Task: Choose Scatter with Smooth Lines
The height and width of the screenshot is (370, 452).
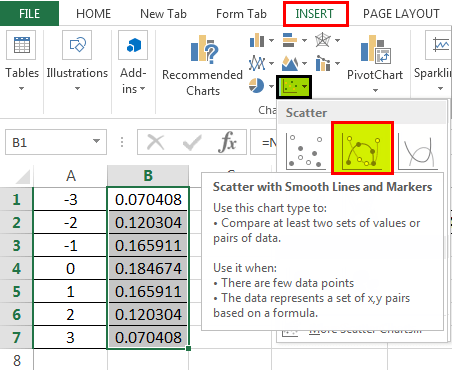Action: (x=418, y=150)
